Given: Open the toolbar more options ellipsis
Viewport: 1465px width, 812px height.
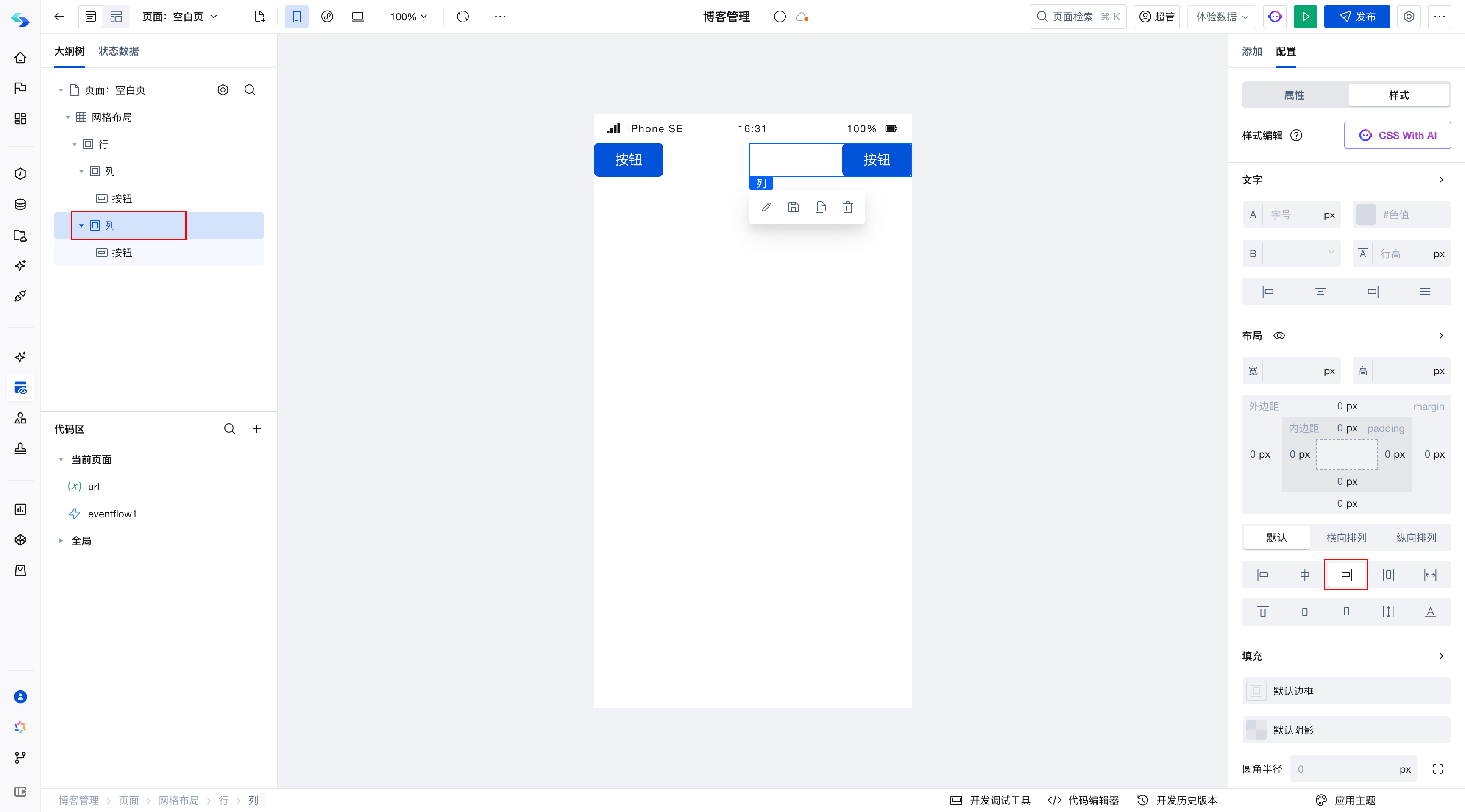Looking at the screenshot, I should click(500, 17).
